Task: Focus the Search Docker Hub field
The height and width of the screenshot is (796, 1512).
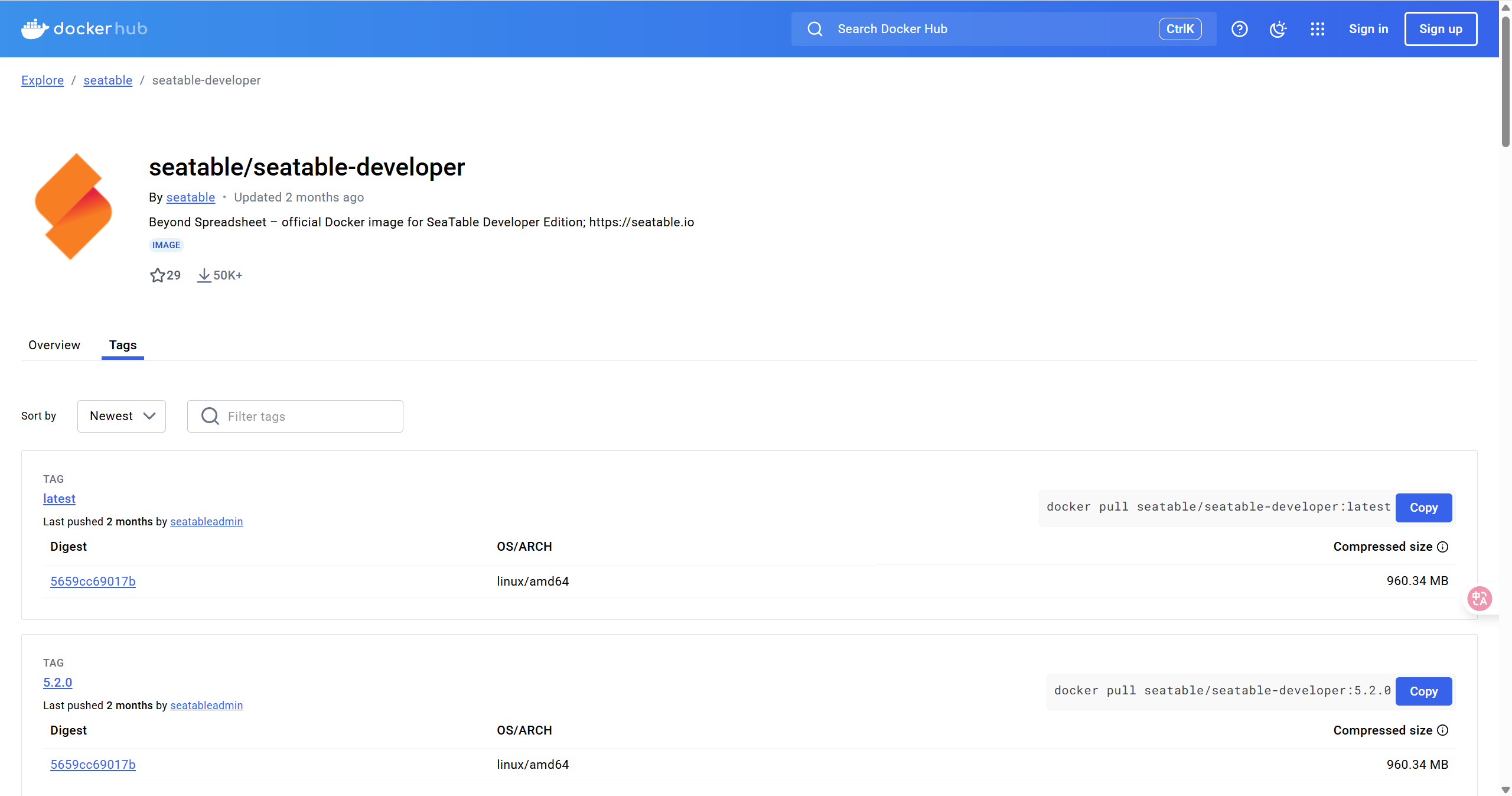Action: point(1004,29)
